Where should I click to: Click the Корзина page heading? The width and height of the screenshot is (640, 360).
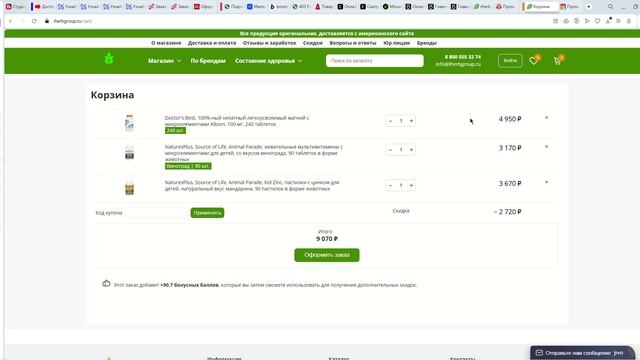click(112, 95)
